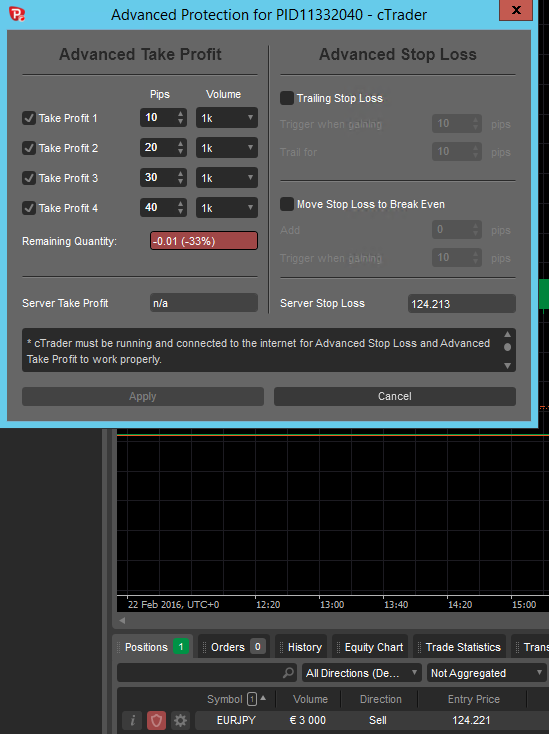Click the up arrow of the info note scrollbar
The image size is (549, 734).
[x=507, y=334]
